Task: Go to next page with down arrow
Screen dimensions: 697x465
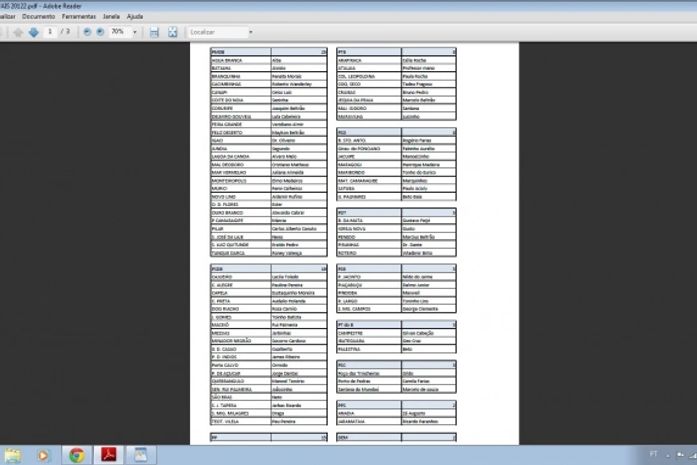Action: click(x=33, y=32)
